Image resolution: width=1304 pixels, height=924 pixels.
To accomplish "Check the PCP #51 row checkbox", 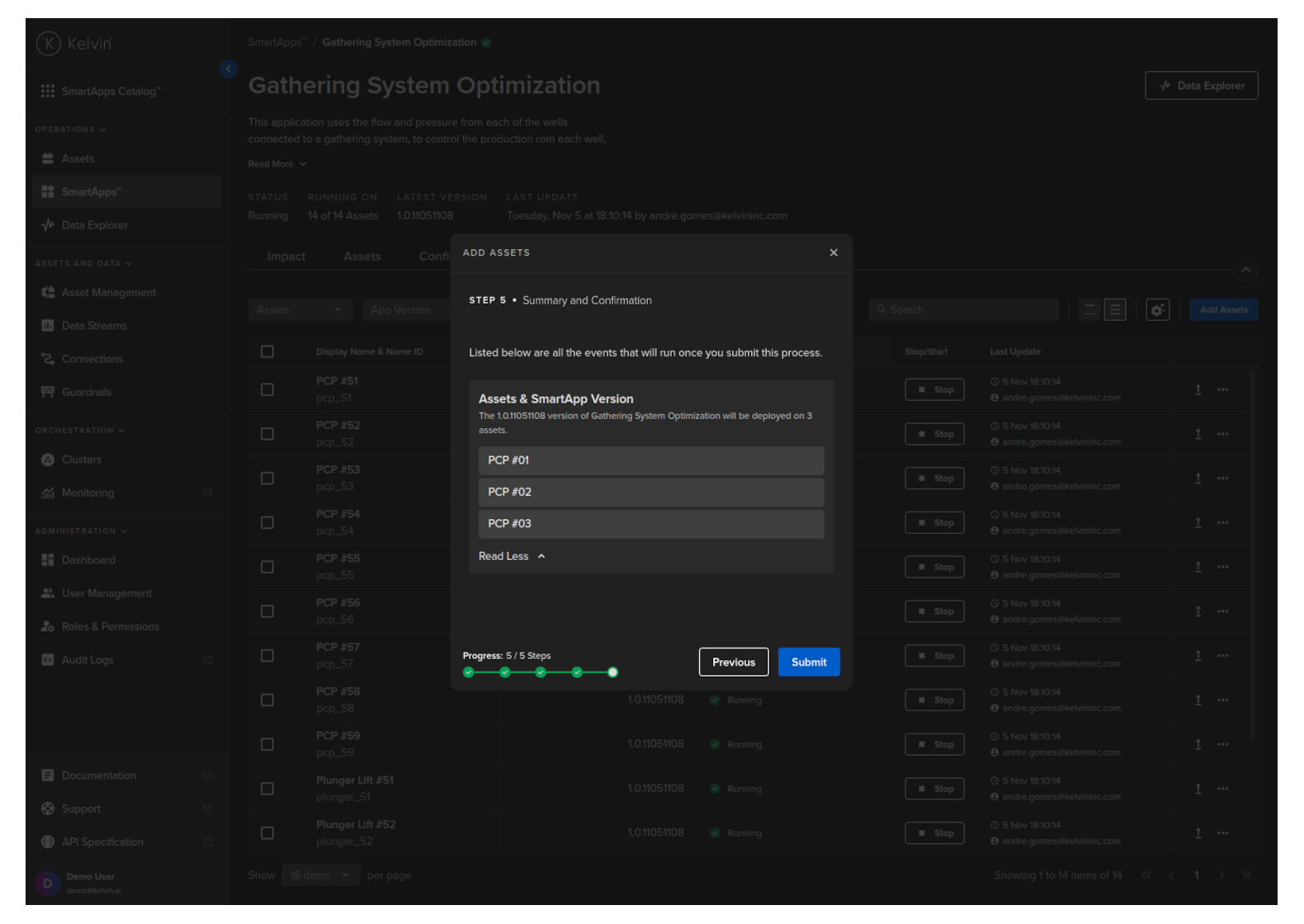I will 267,389.
